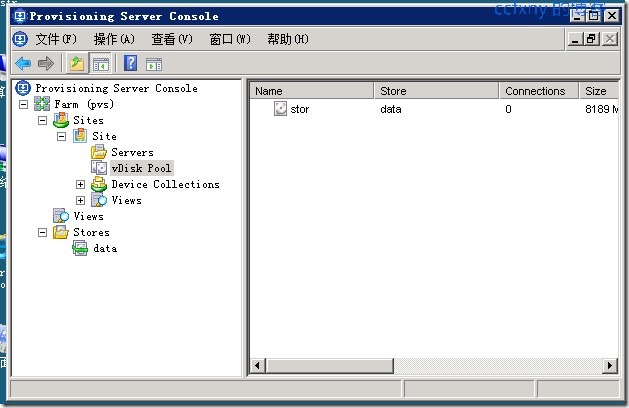The width and height of the screenshot is (629, 408).
Task: Sort list by Size column header
Action: point(599,91)
